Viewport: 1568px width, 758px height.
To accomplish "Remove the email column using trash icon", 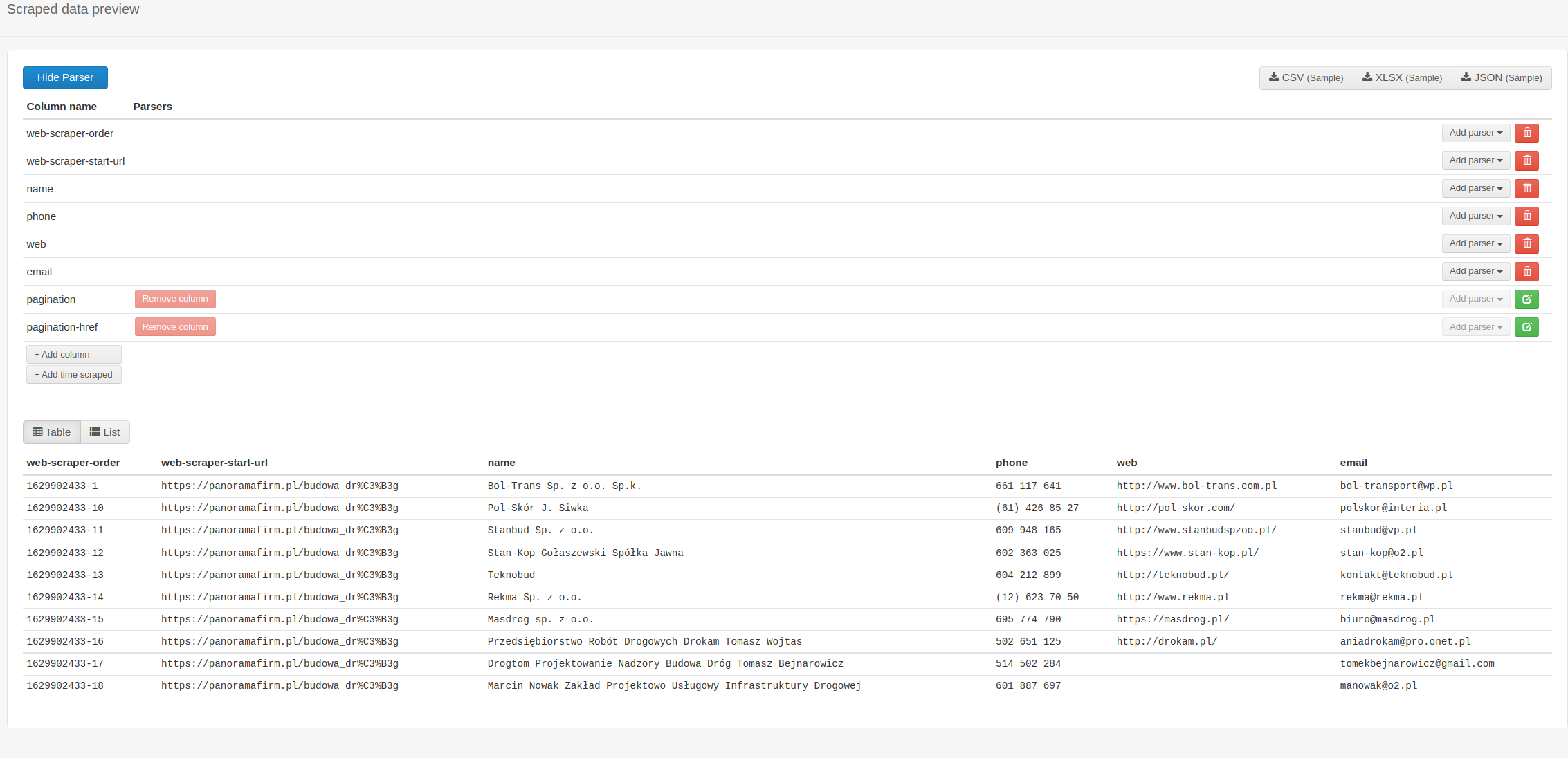I will (x=1526, y=271).
